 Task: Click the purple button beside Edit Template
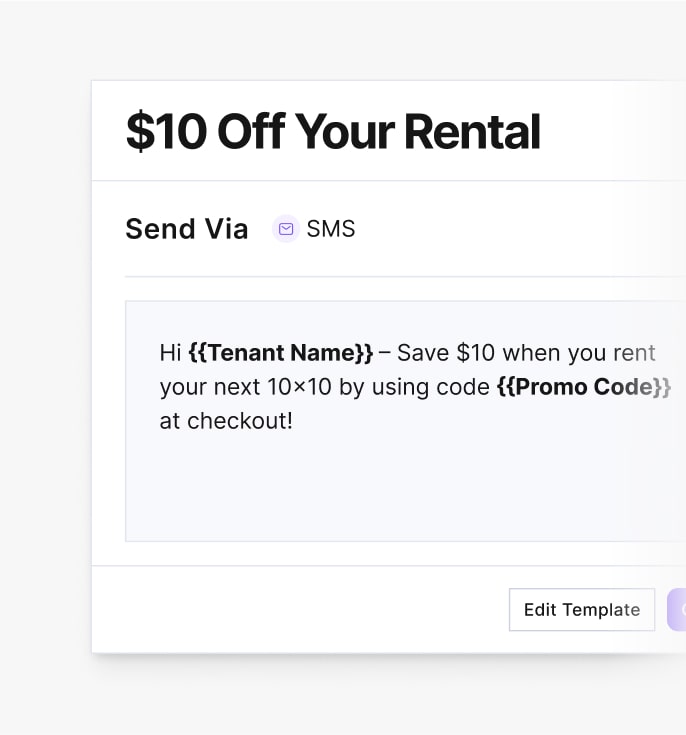coord(677,610)
